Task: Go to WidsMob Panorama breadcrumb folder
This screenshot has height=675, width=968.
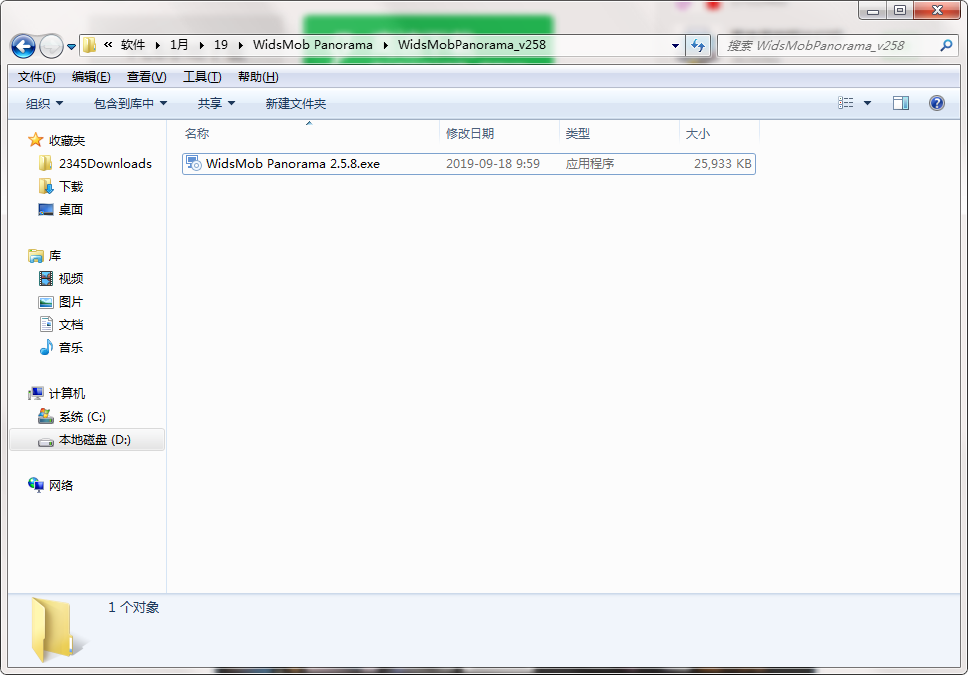Action: coord(313,44)
